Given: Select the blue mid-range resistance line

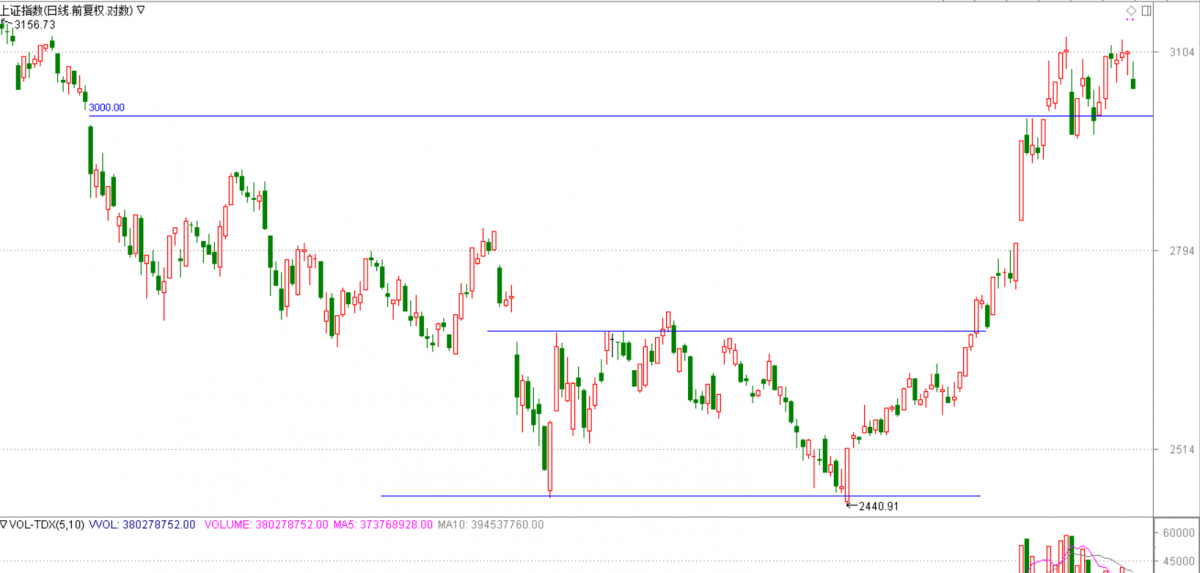Looking at the screenshot, I should tap(736, 331).
